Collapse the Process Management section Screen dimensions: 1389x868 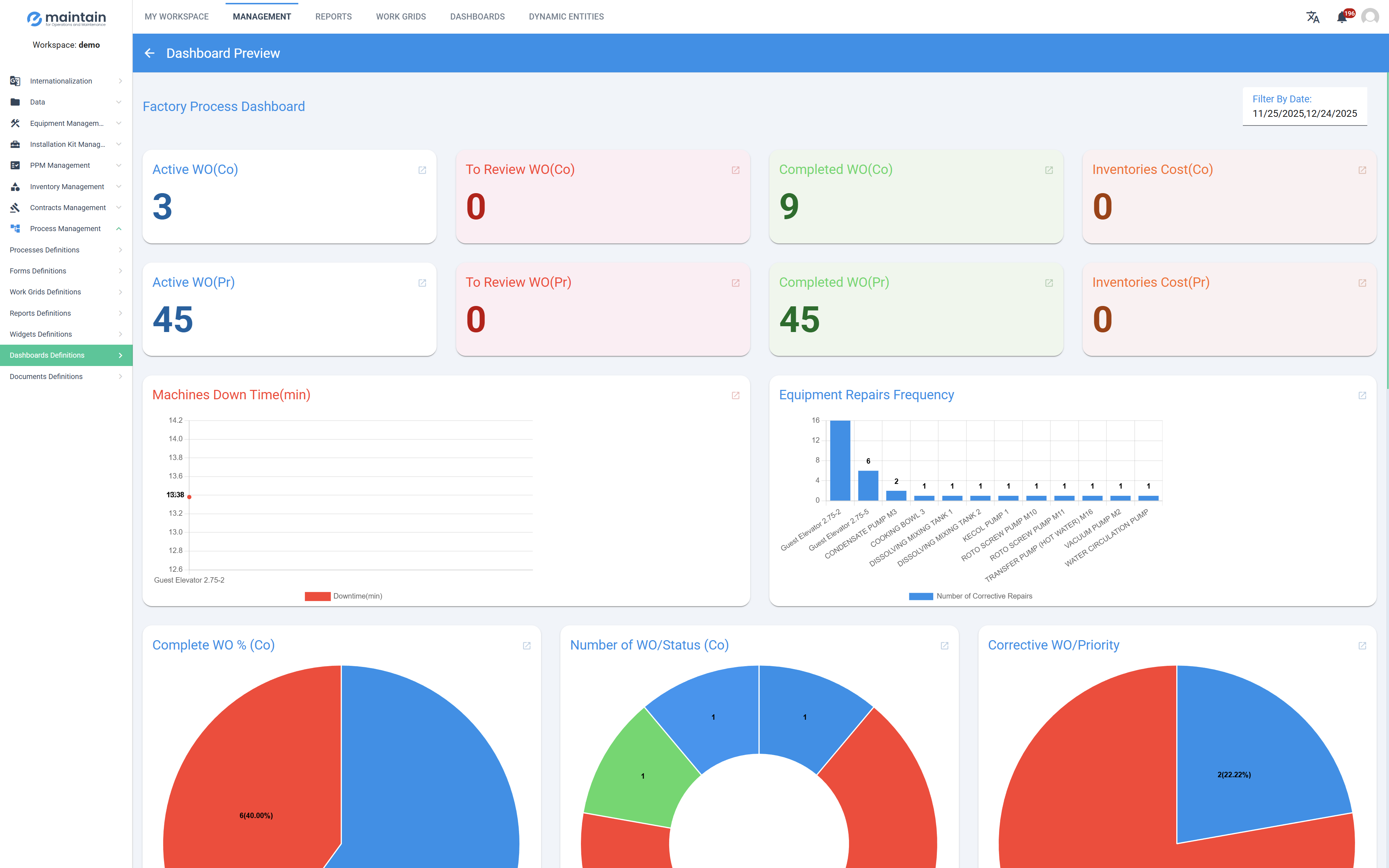click(119, 229)
